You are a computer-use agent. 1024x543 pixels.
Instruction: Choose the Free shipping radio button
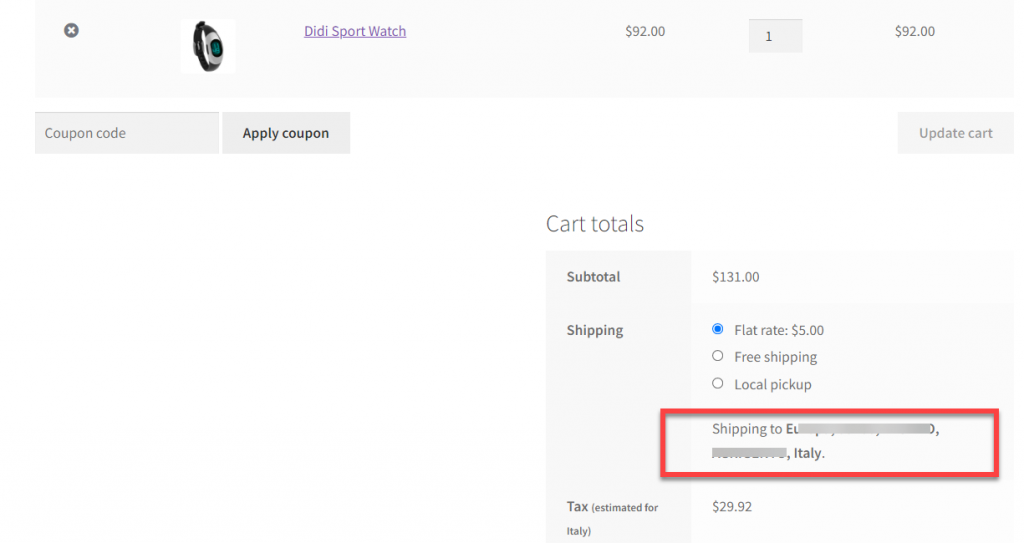click(718, 356)
